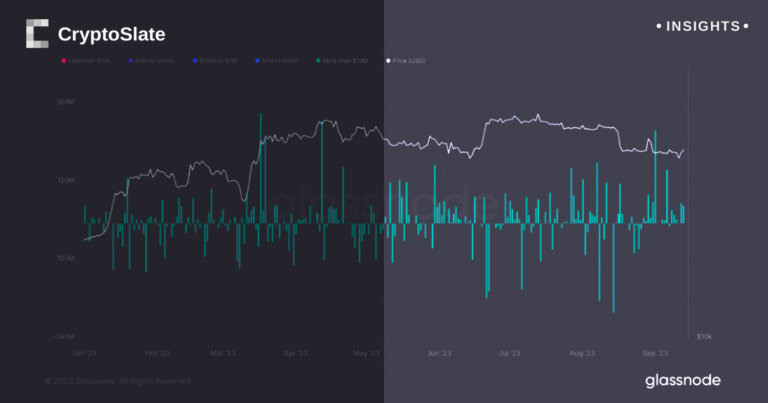Click the teal 'More than $10M' legend dot
Image resolution: width=768 pixels, height=403 pixels.
318,61
